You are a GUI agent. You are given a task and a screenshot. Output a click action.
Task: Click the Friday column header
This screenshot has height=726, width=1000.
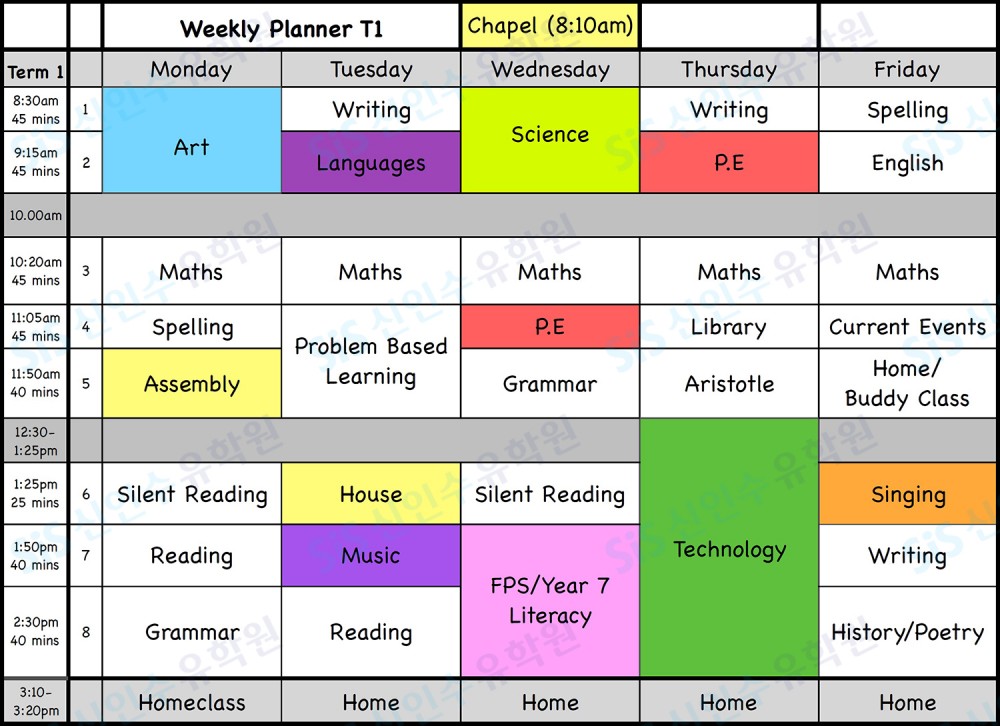(x=908, y=69)
